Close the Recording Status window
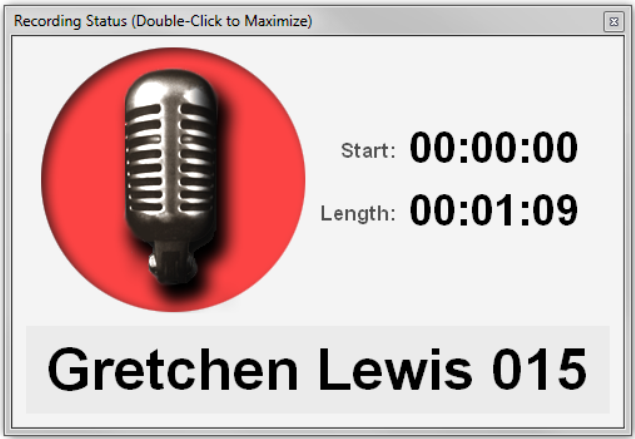The image size is (635, 439). point(614,21)
